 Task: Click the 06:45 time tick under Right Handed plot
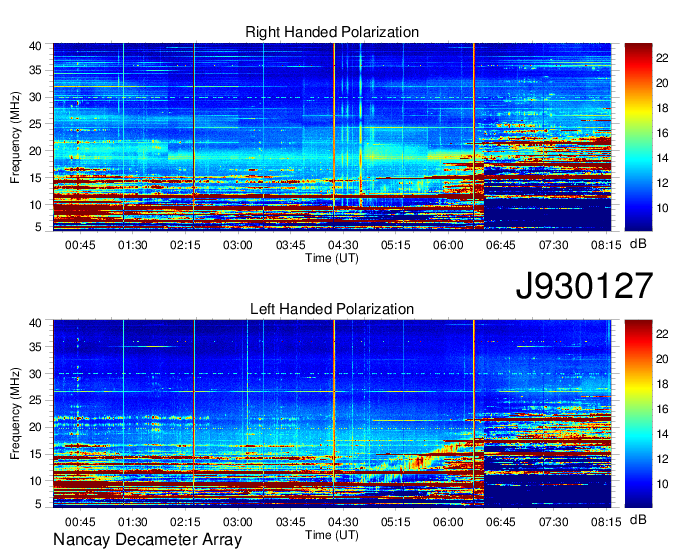[500, 245]
